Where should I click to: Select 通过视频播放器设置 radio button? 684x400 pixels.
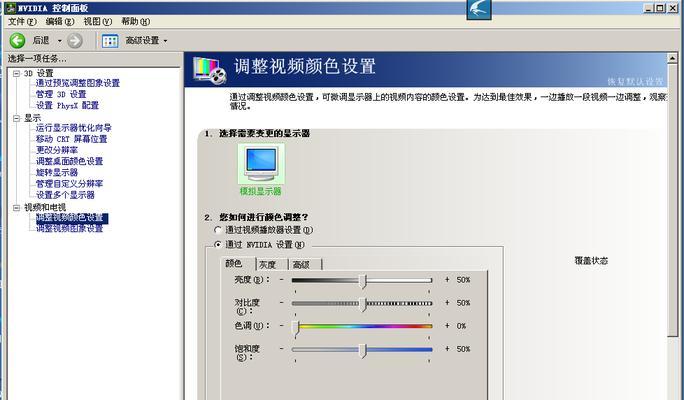[x=218, y=230]
